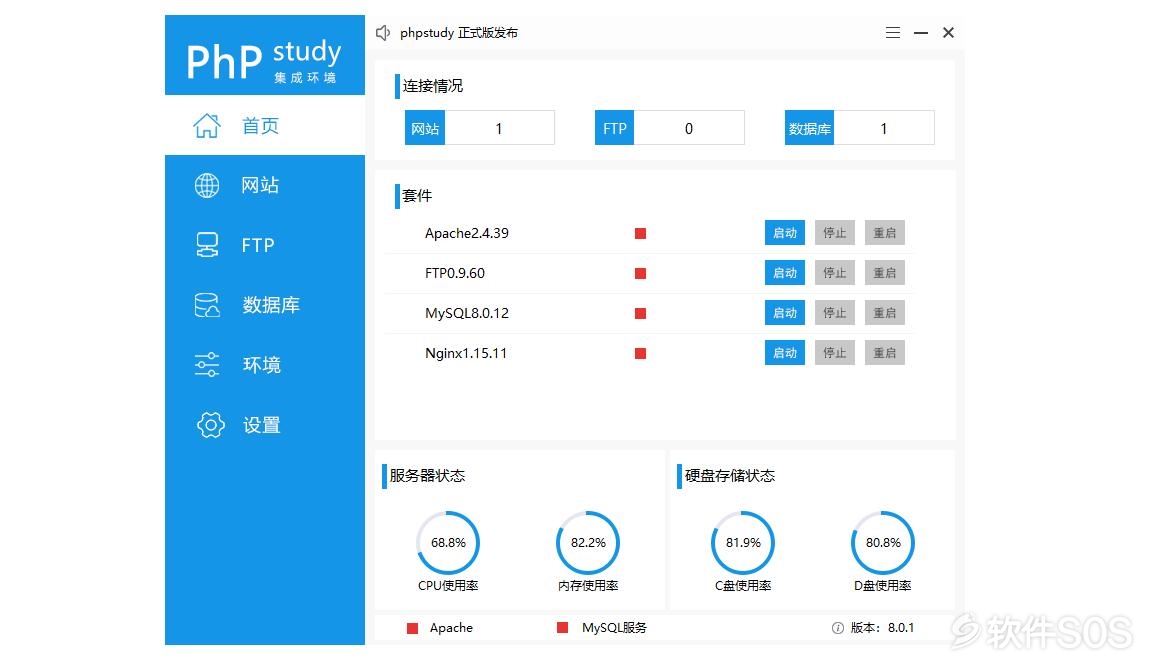Open the FTP menu item in sidebar
This screenshot has width=1149, height=661.
point(265,245)
